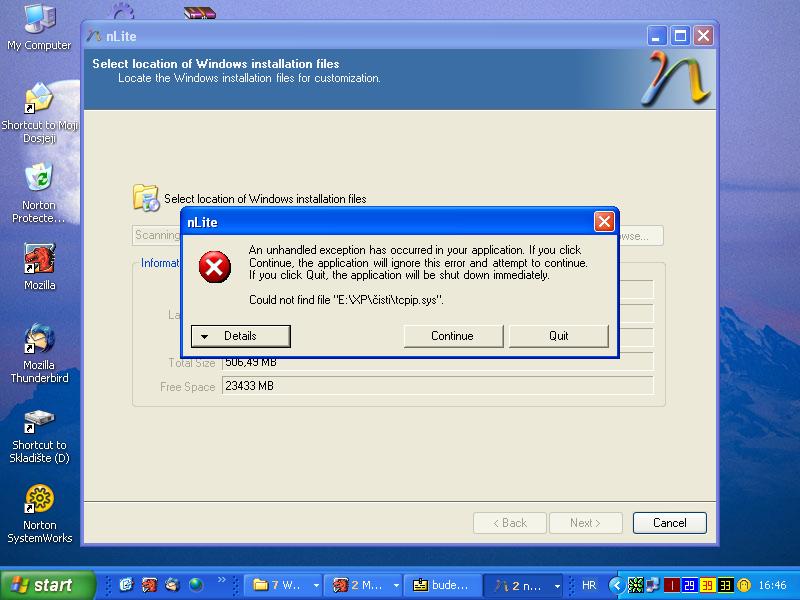Viewport: 800px width, 600px height.
Task: Click the yellow '39' tray indicator
Action: tap(708, 585)
